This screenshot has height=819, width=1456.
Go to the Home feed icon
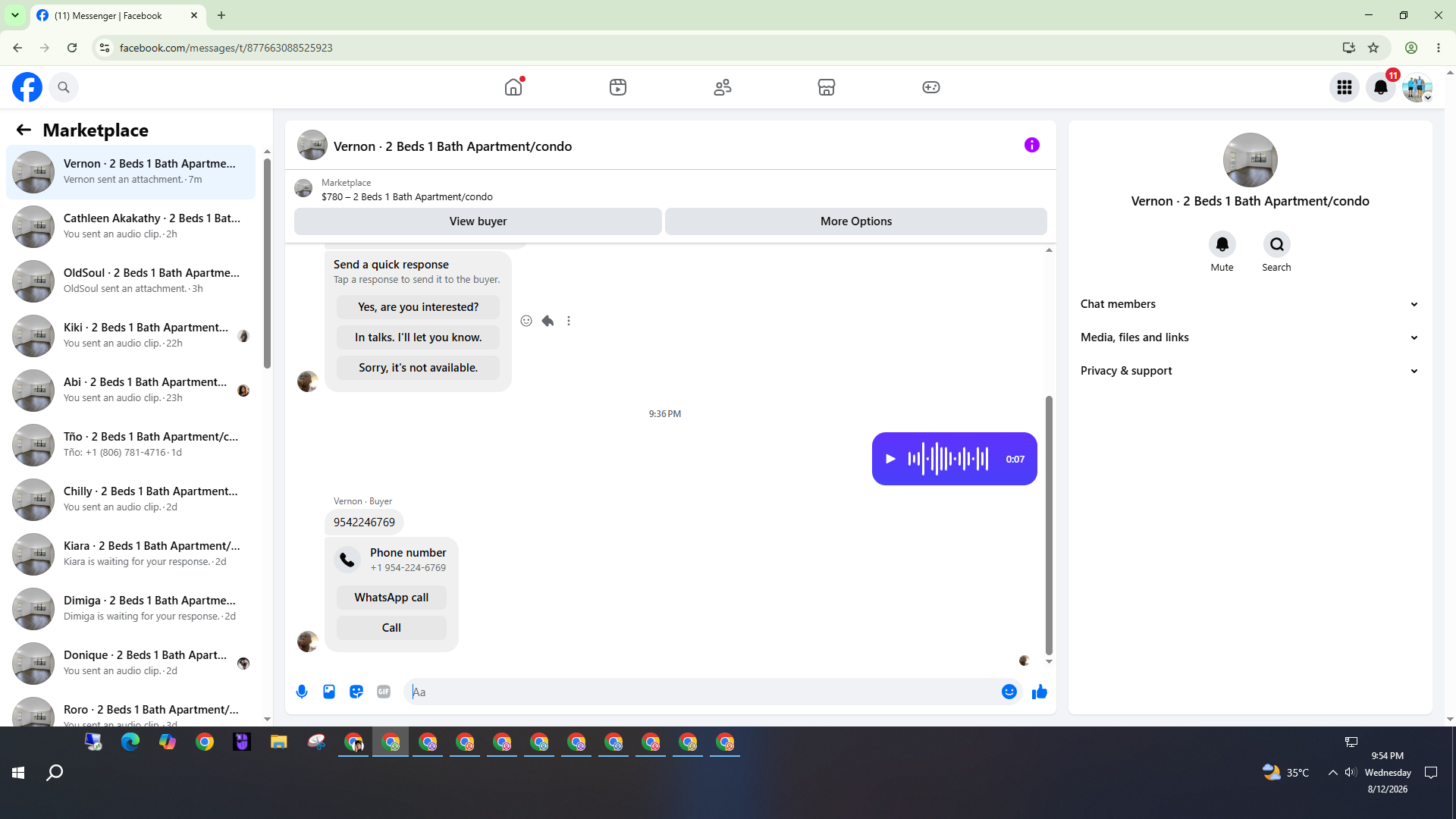coord(513,87)
